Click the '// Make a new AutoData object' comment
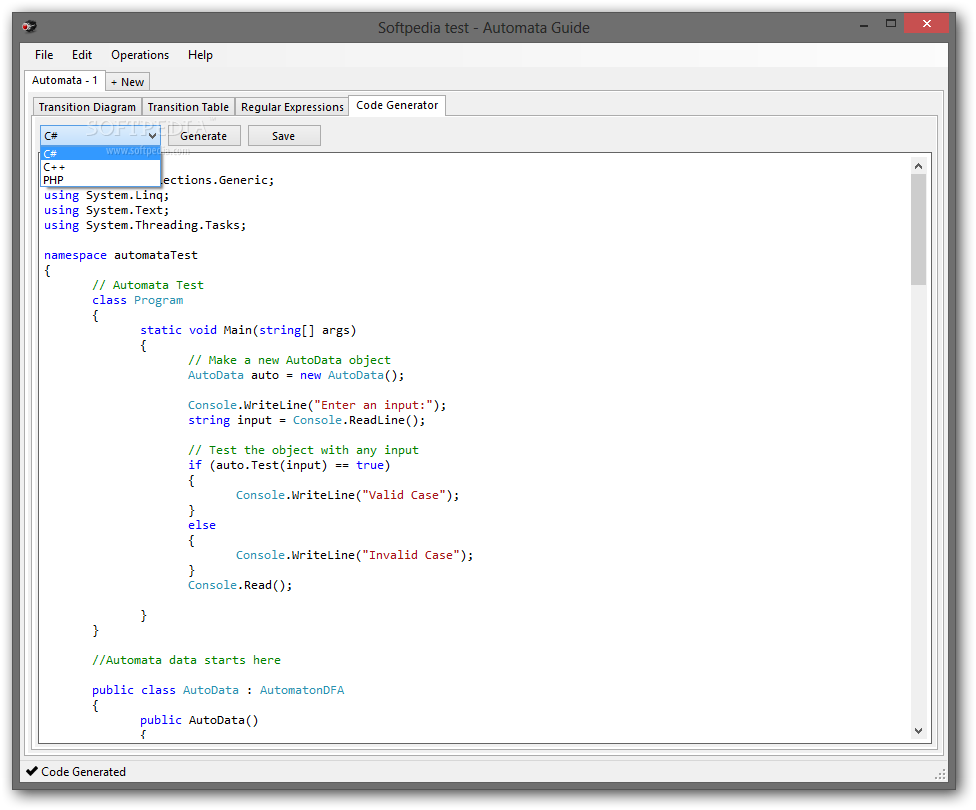This screenshot has height=810, width=976. 289,360
